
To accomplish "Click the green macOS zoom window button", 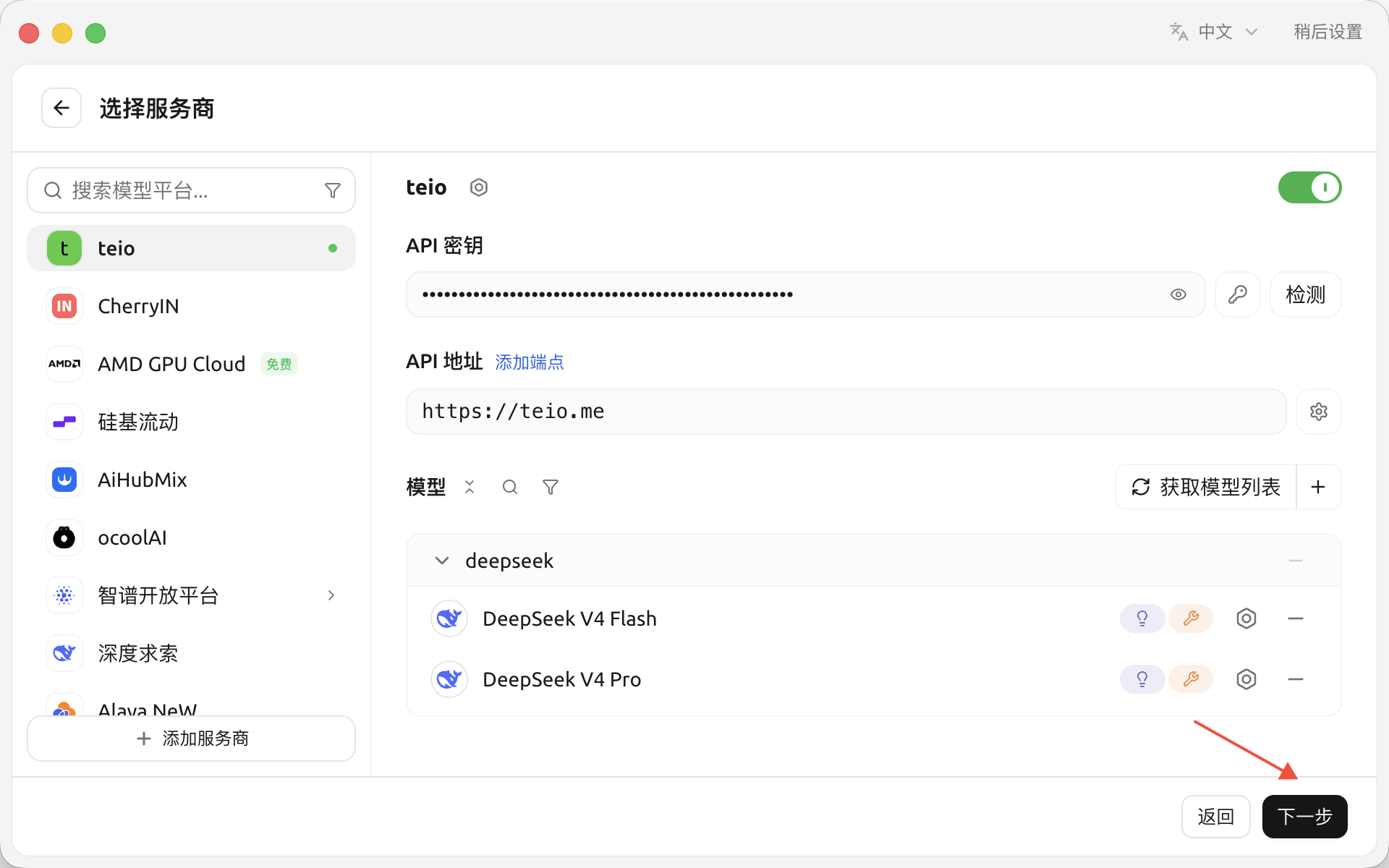I will pos(95,33).
